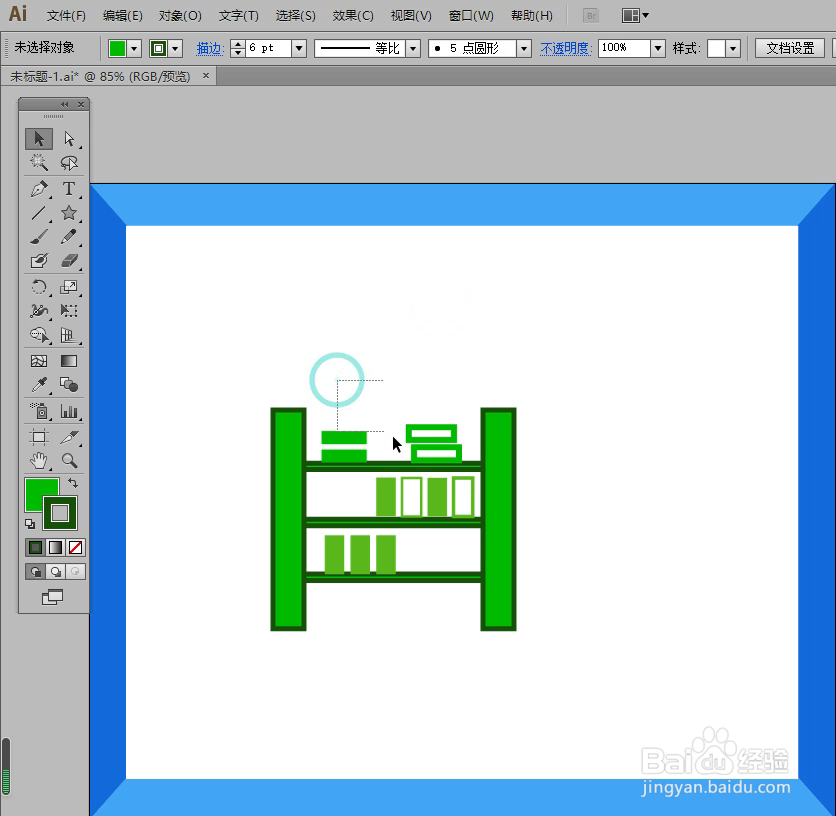Viewport: 836px width, 816px height.
Task: Select the Column Graph tool
Action: (x=69, y=411)
